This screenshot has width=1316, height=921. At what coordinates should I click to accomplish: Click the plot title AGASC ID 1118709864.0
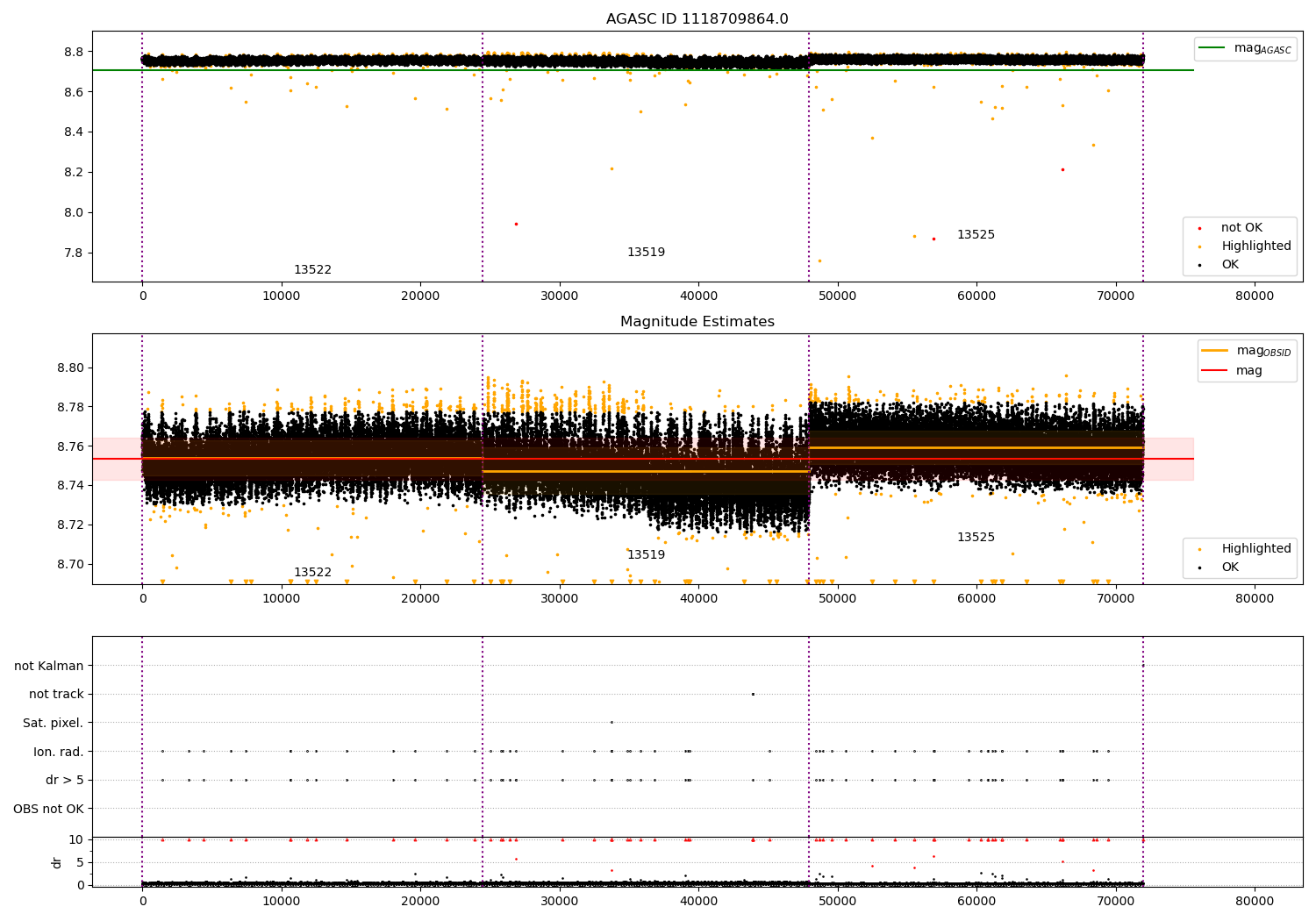pos(697,19)
